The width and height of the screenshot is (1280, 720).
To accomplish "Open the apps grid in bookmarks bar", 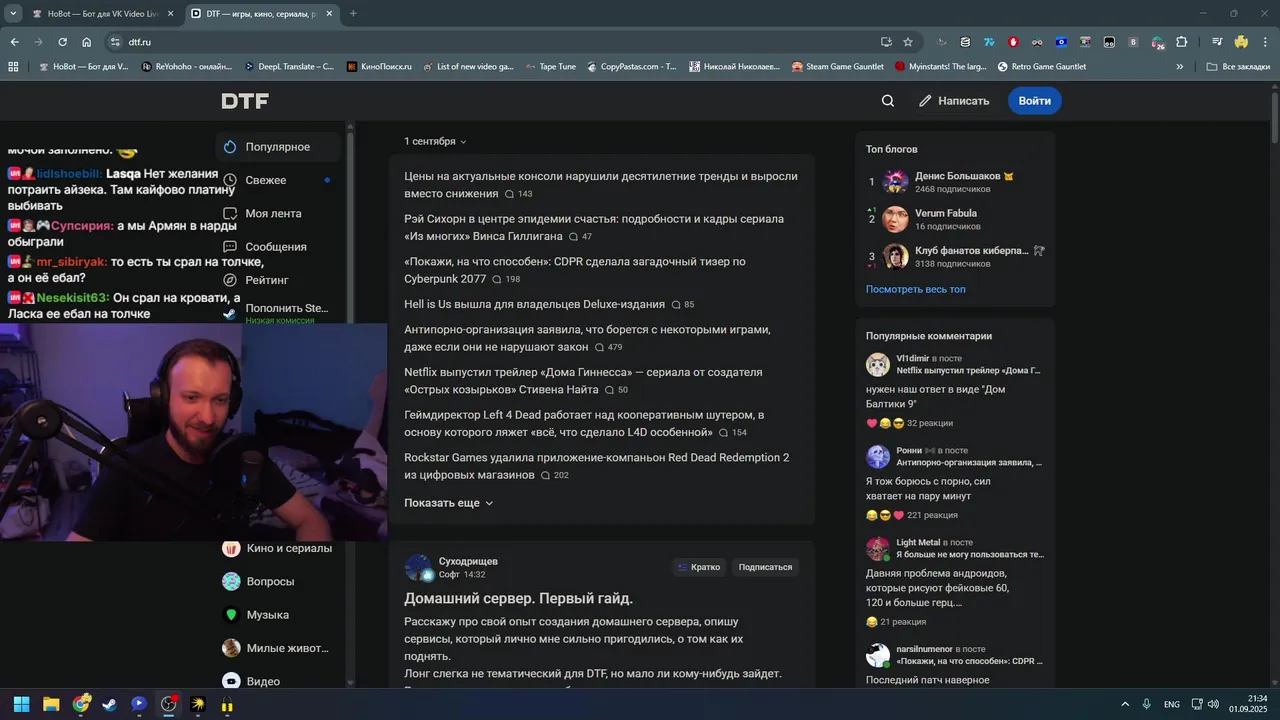I will click(13, 67).
